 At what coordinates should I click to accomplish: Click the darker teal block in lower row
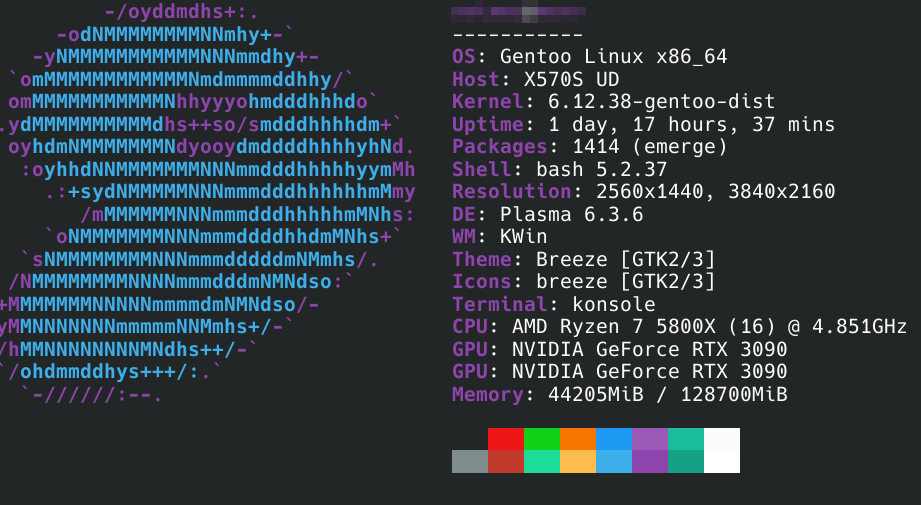pyautogui.click(x=685, y=462)
